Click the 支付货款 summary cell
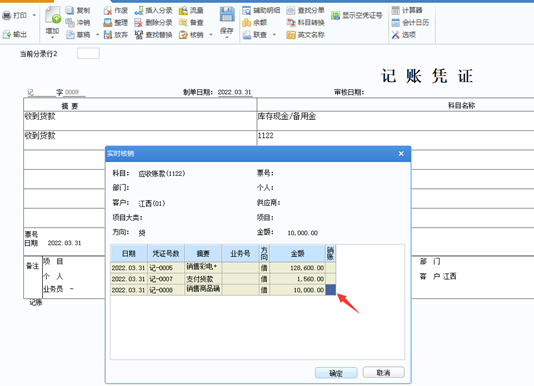Viewport: 534px width, 386px height. click(203, 279)
